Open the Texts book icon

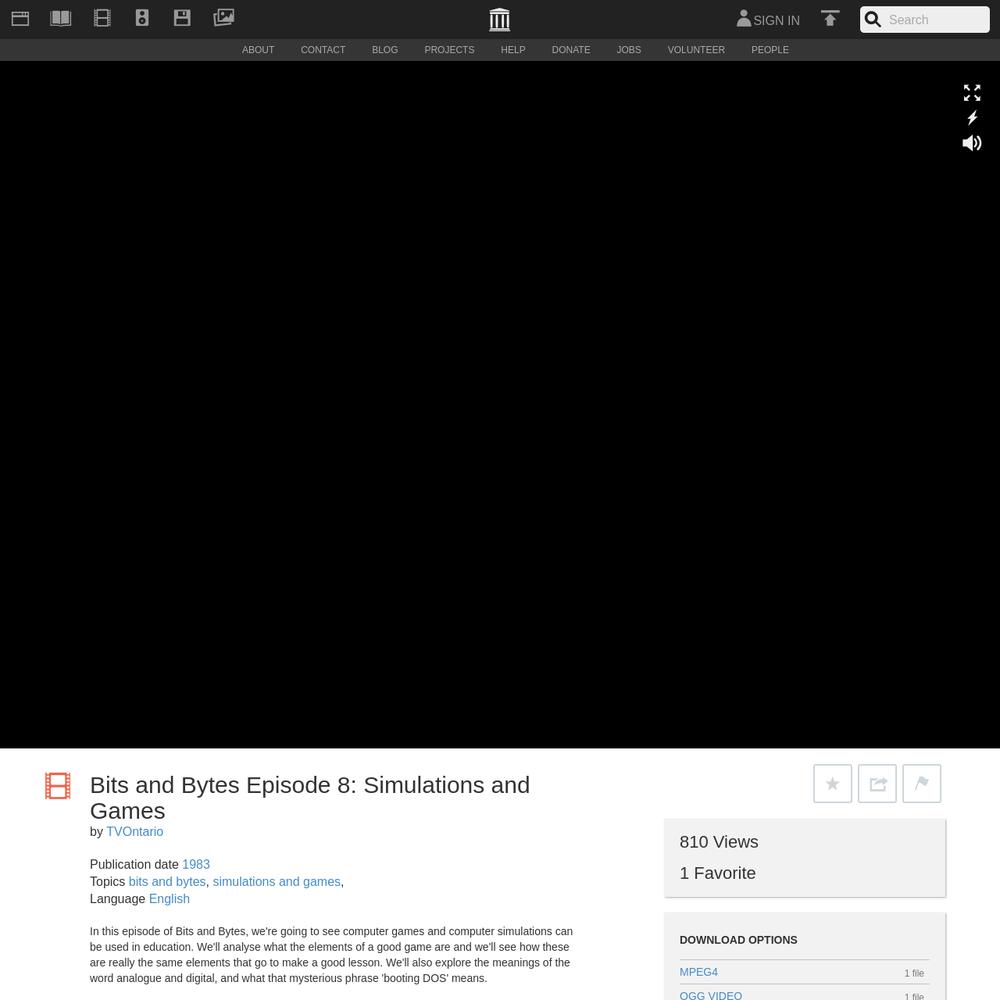[61, 18]
